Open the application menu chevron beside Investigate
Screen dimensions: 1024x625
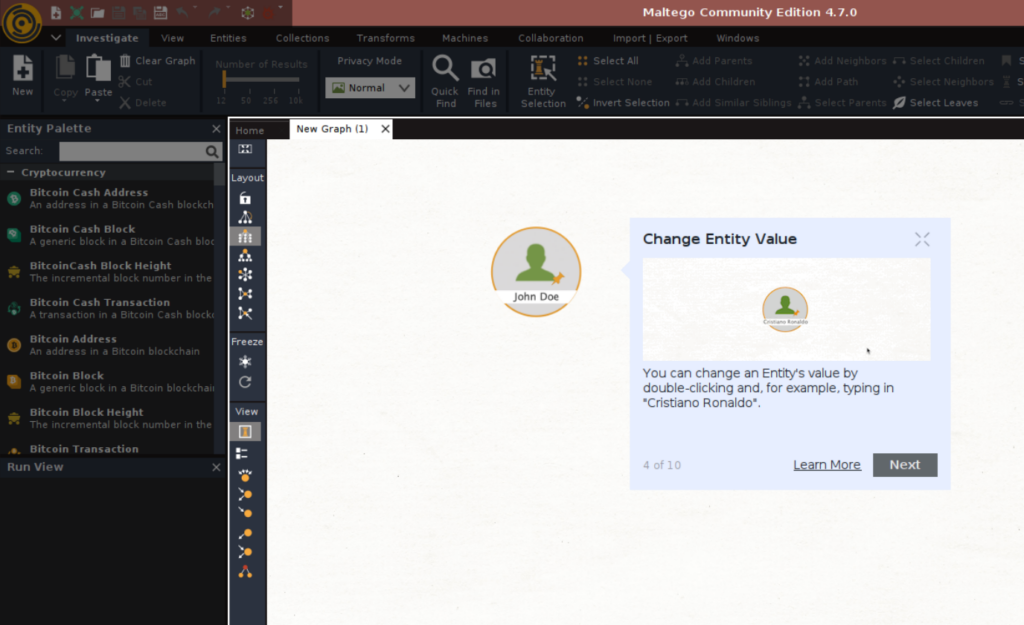tap(56, 38)
